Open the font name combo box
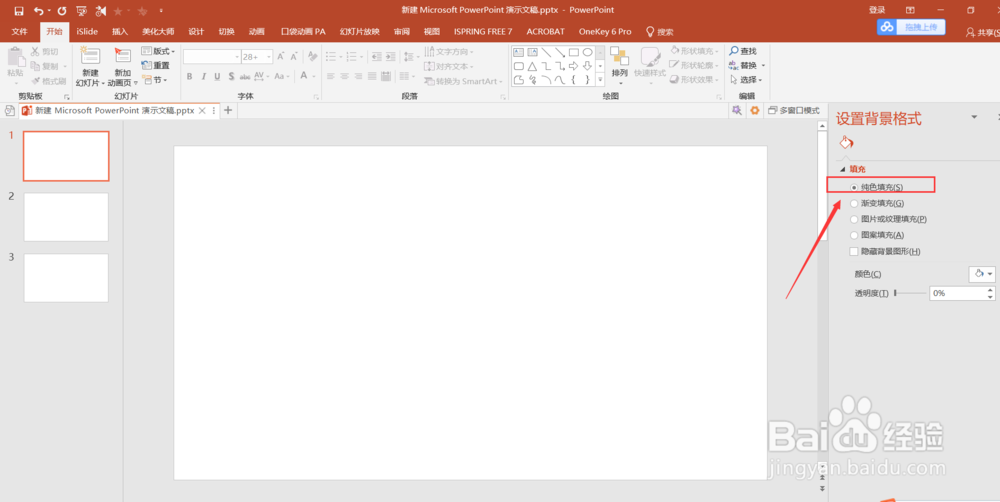 click(212, 57)
